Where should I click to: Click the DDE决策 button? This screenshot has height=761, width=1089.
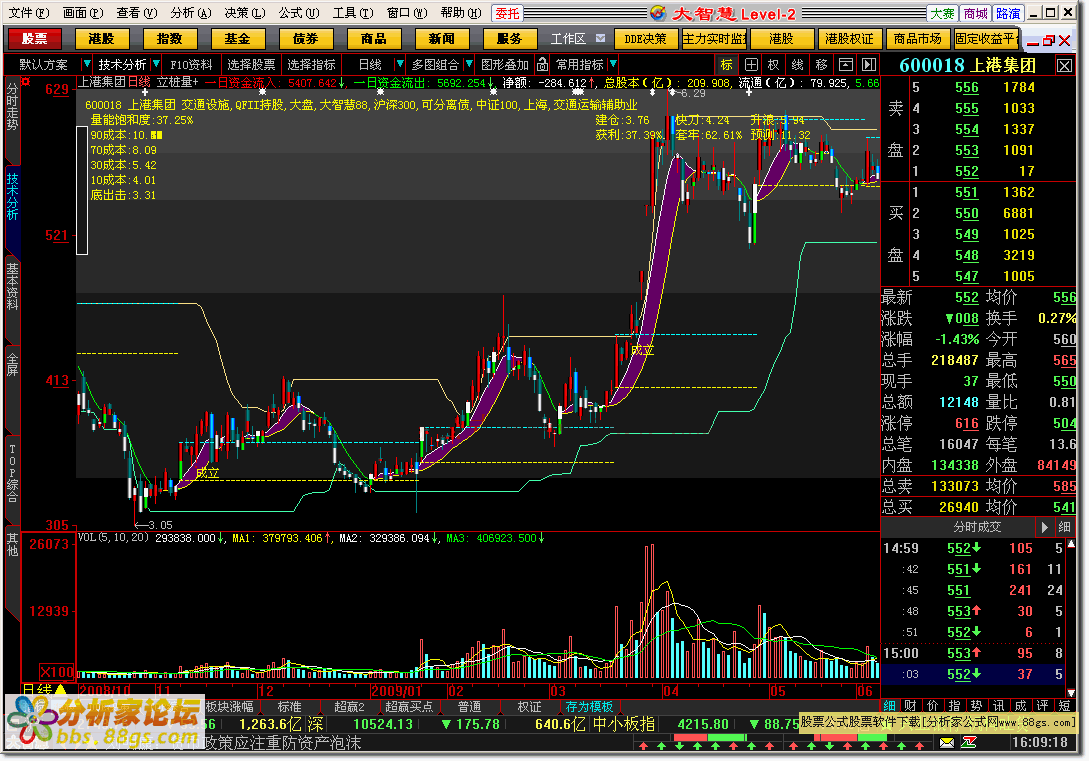pyautogui.click(x=645, y=39)
